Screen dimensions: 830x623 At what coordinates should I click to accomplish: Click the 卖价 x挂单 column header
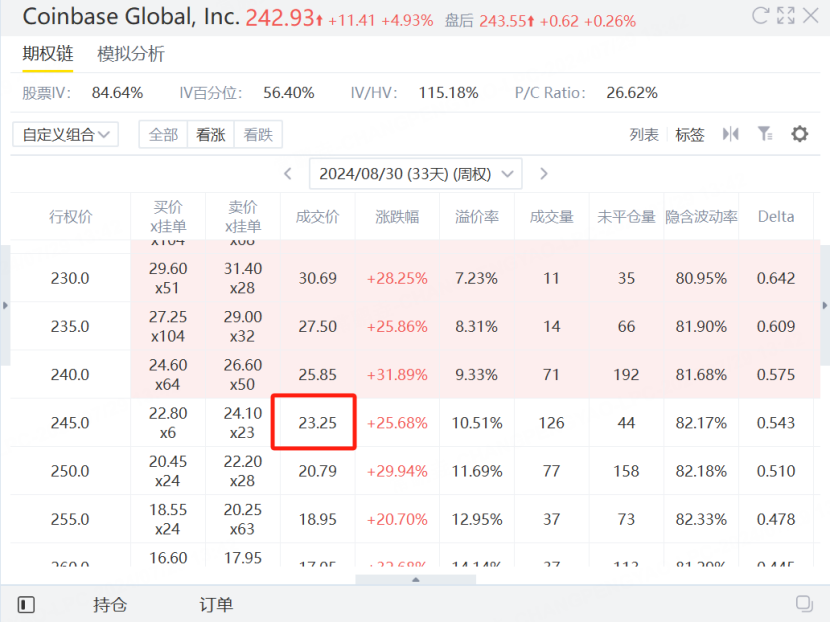242,216
